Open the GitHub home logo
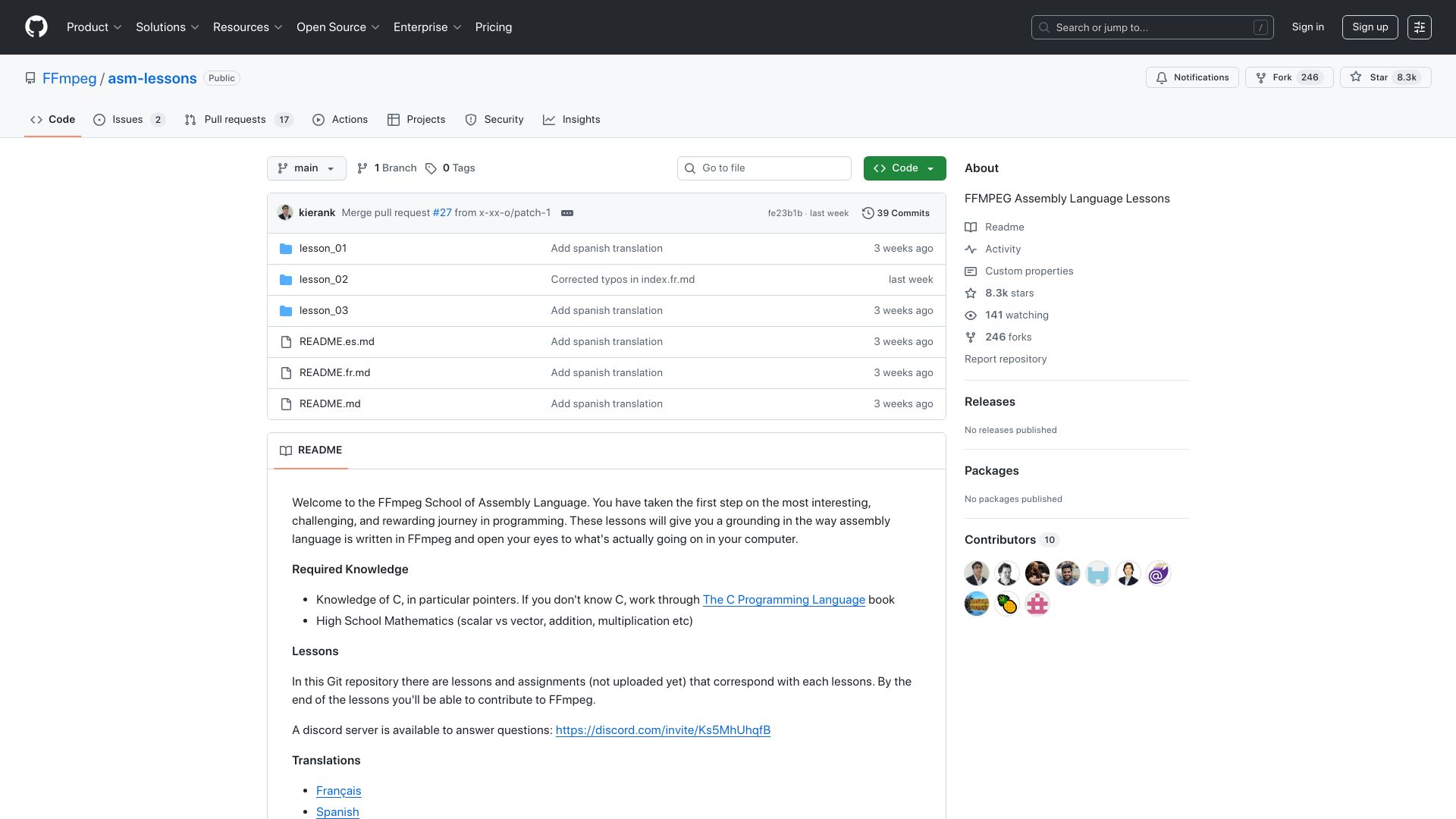 (36, 27)
